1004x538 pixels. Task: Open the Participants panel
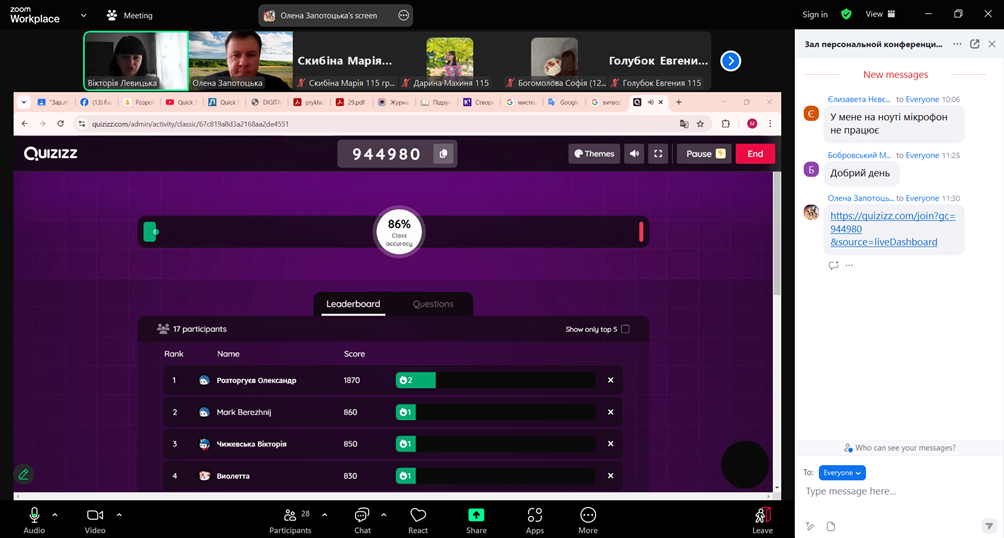coord(290,520)
